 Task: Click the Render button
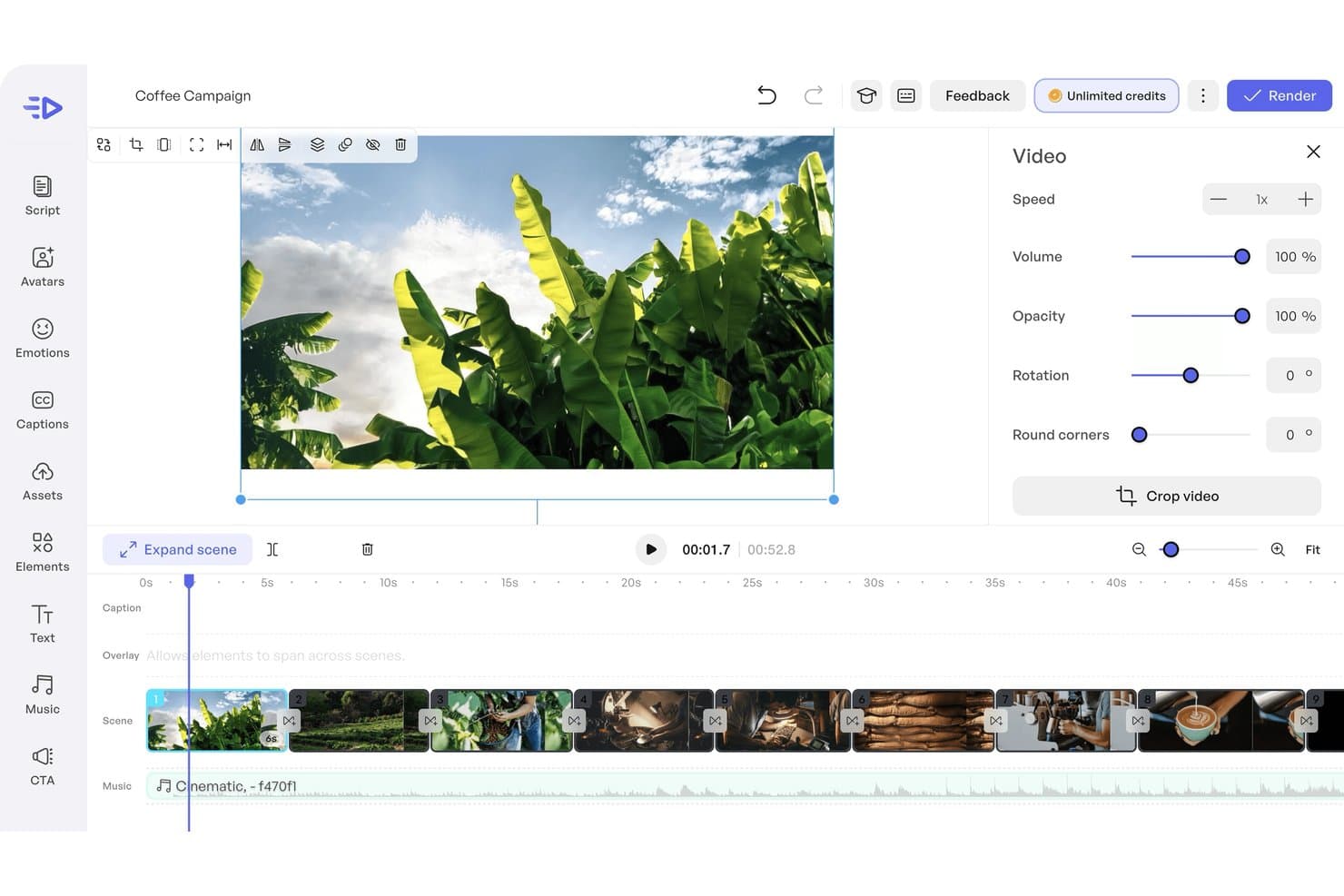click(1279, 95)
